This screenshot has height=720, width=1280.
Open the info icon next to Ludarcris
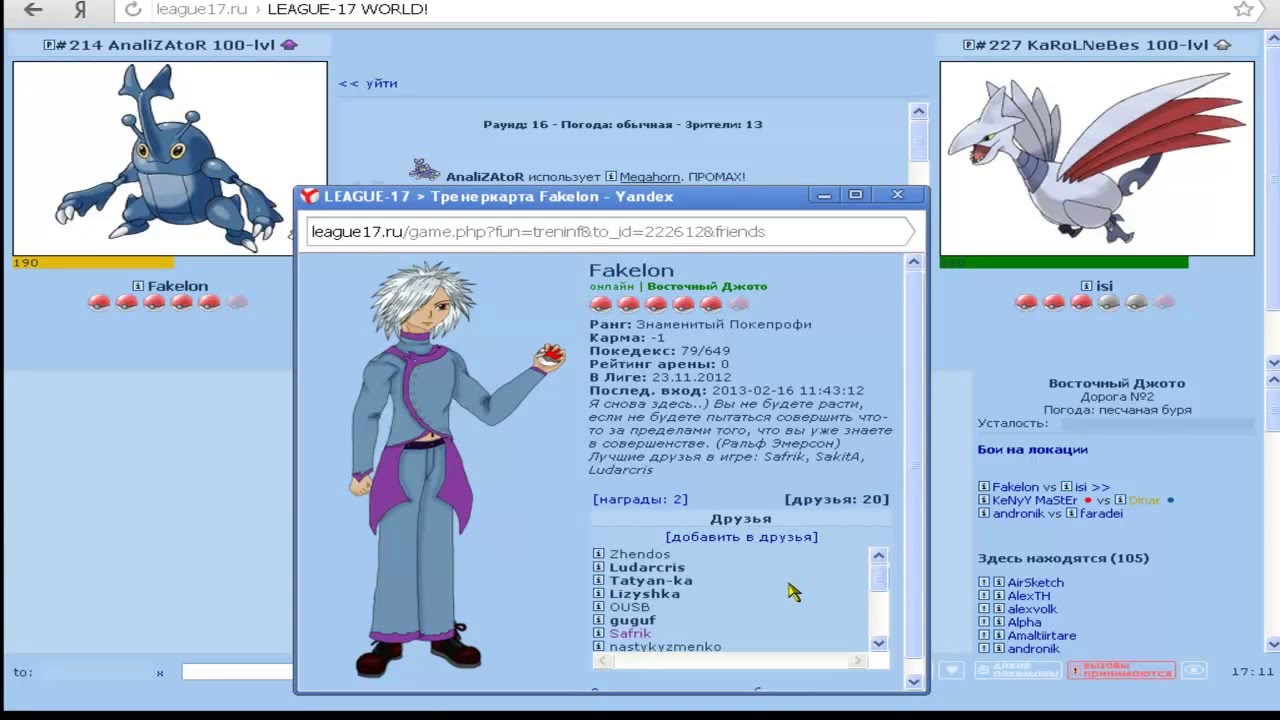pos(598,567)
